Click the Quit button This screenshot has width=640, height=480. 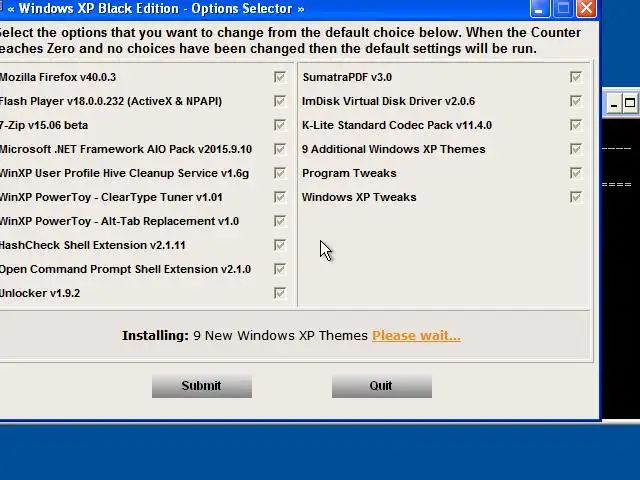click(x=382, y=386)
